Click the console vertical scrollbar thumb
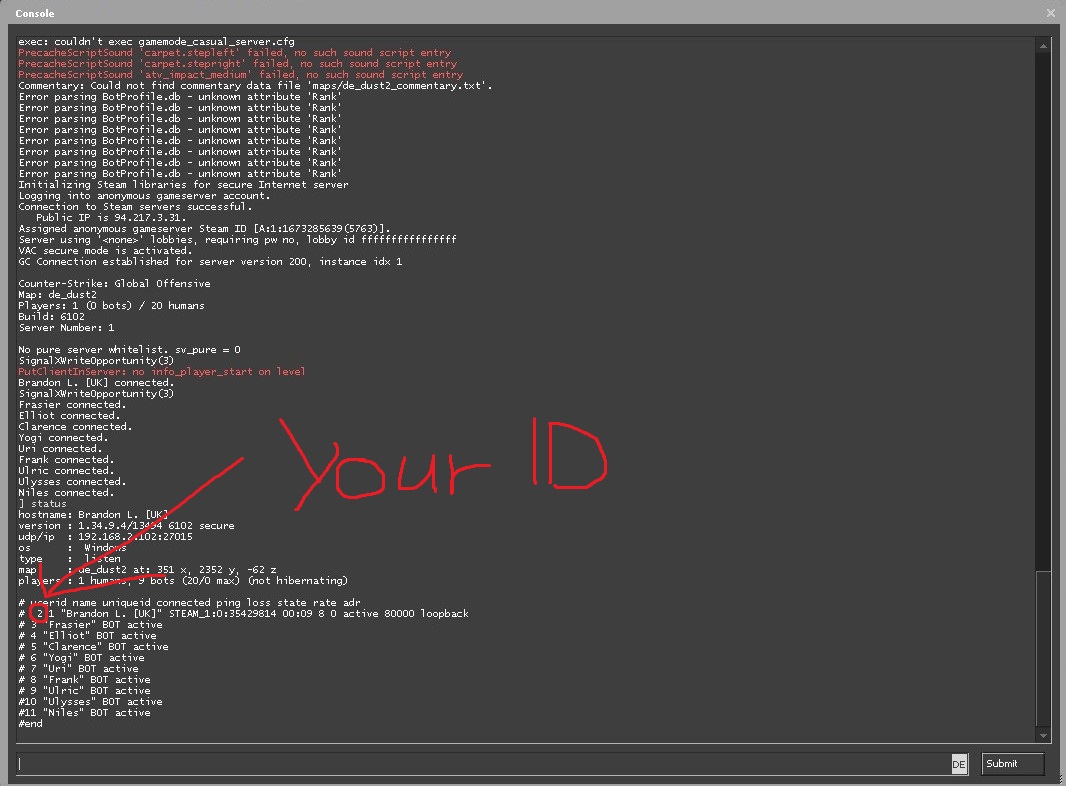 click(x=1043, y=648)
